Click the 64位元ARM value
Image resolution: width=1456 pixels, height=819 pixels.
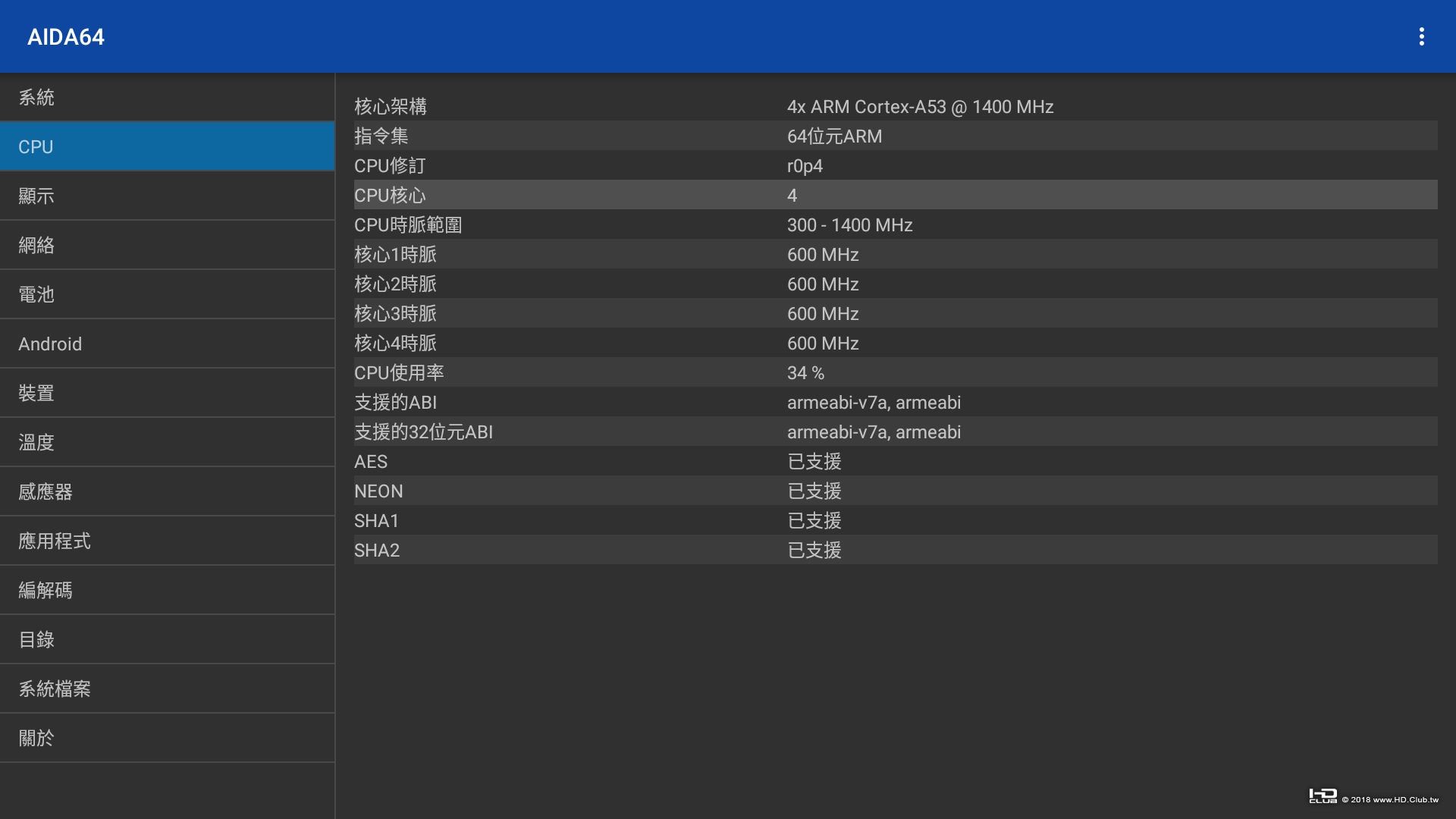coord(834,136)
